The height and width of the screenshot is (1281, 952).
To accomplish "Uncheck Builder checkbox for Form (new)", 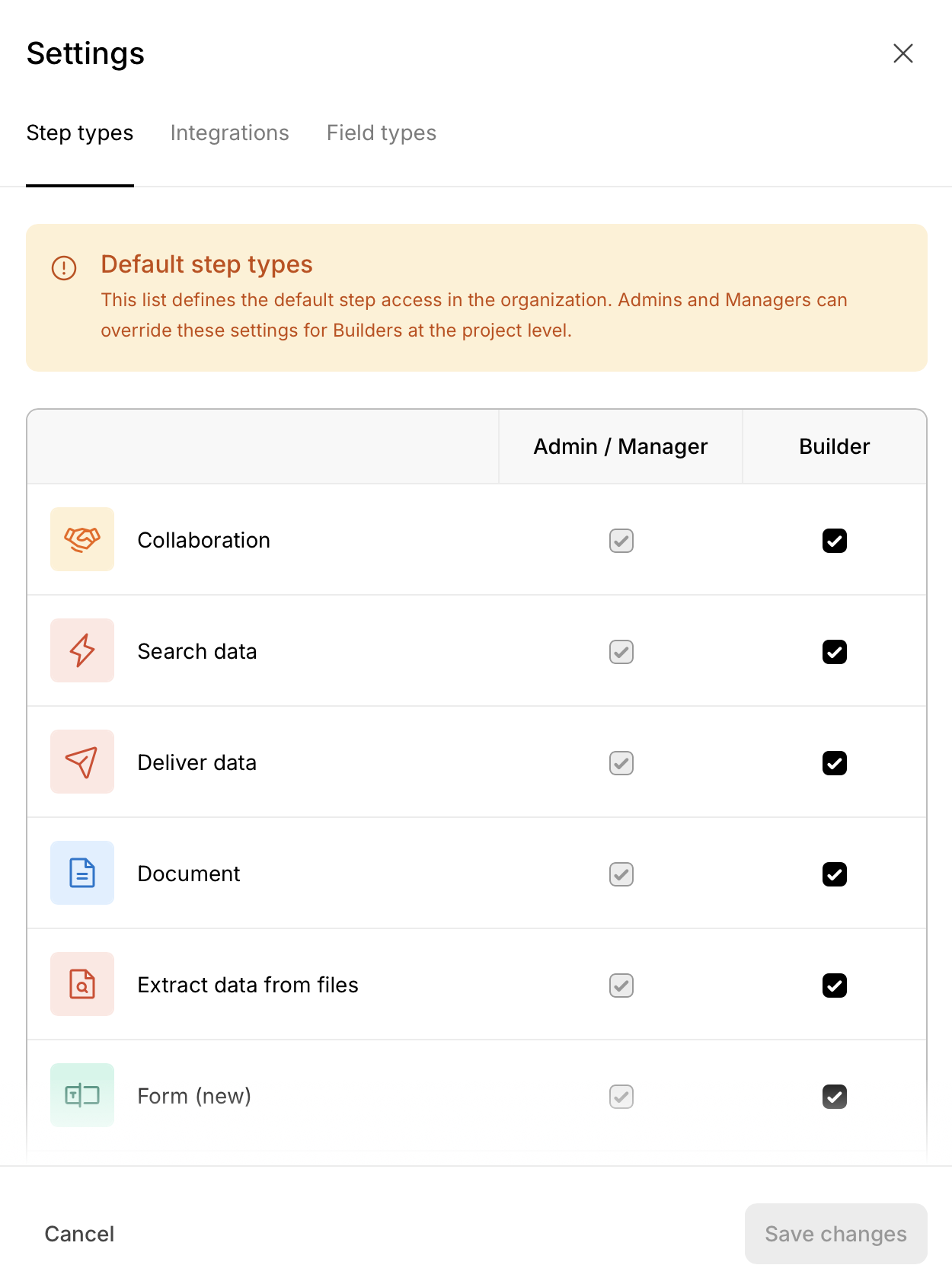I will click(x=835, y=1097).
